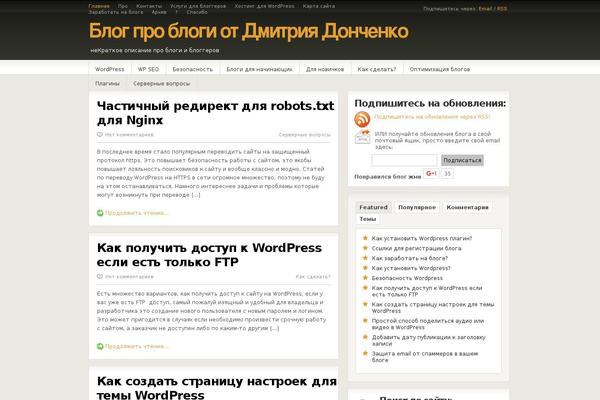The width and height of the screenshot is (600, 400).
Task: Click green arrow icon under FTP access post
Action: (x=100, y=346)
